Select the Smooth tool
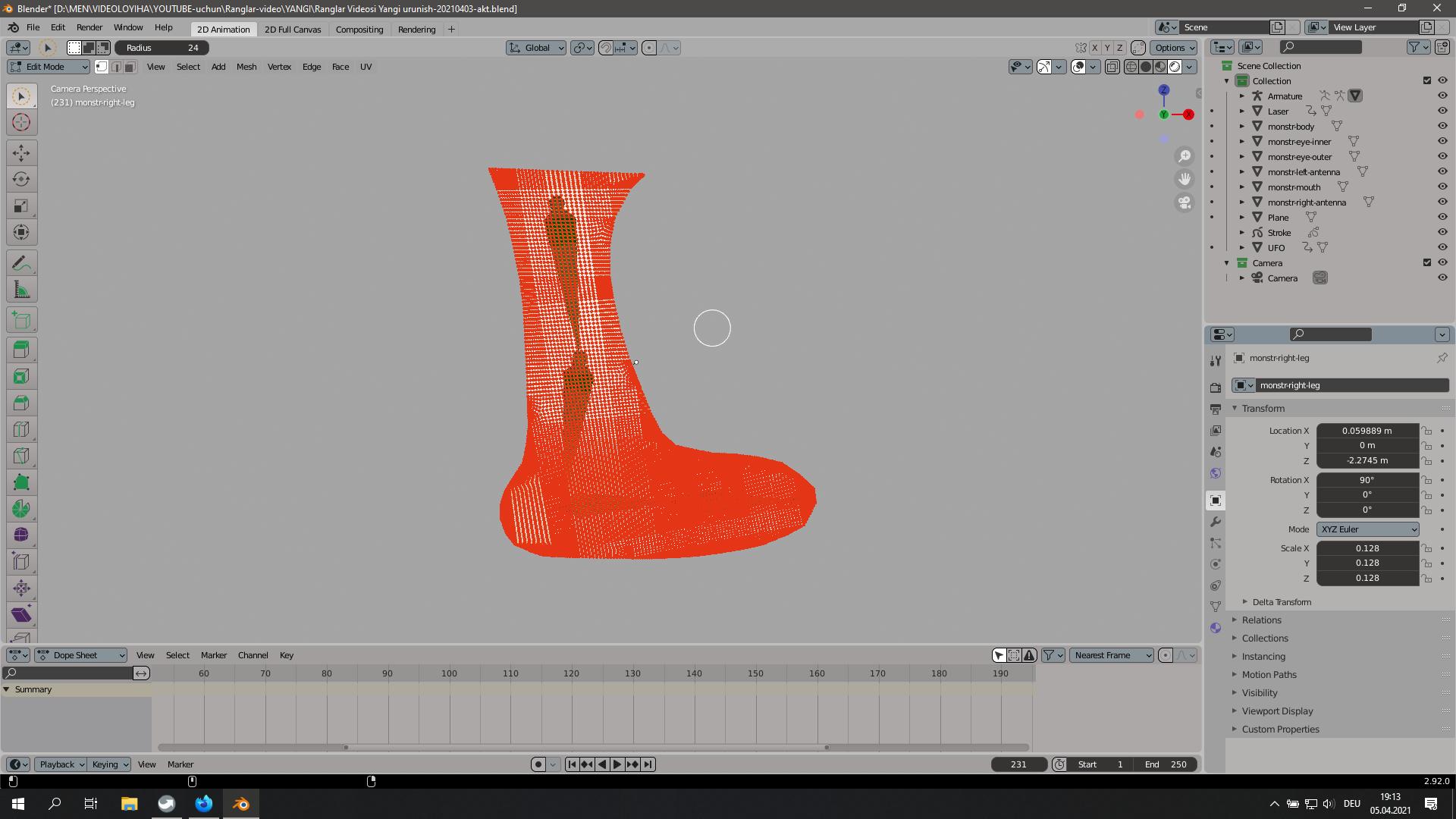This screenshot has width=1456, height=819. 21,535
